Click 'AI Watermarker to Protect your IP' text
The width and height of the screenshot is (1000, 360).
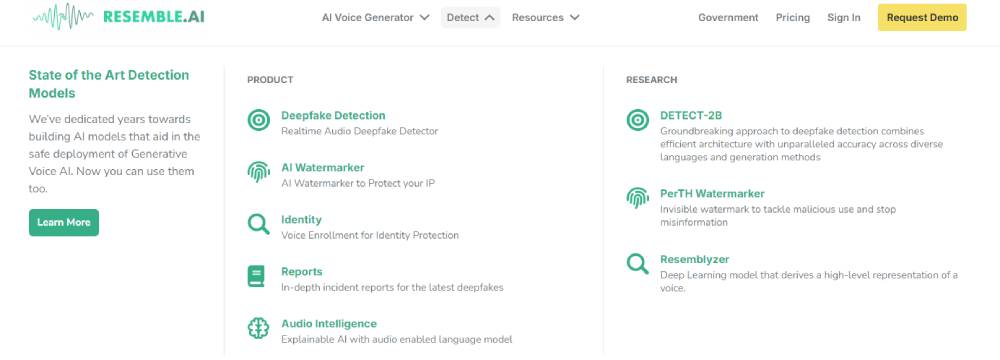358,183
